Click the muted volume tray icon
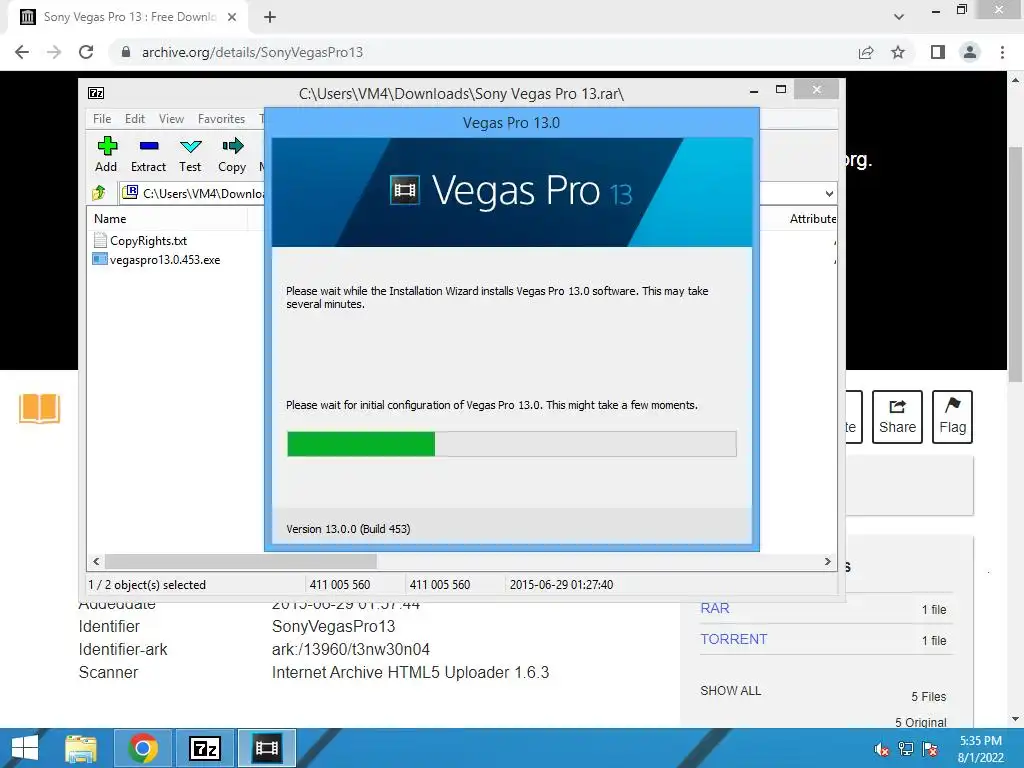 [x=882, y=749]
